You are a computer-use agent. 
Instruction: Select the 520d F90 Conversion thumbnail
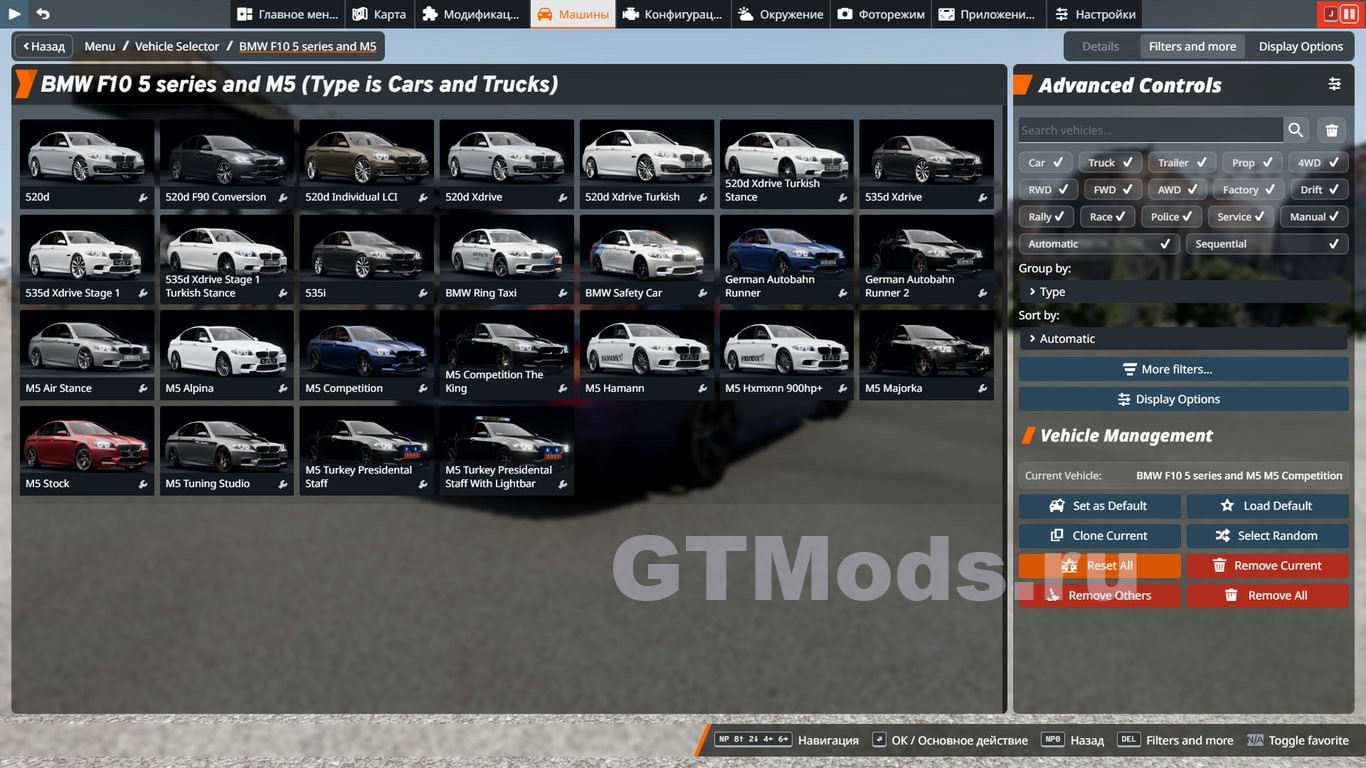click(x=227, y=164)
